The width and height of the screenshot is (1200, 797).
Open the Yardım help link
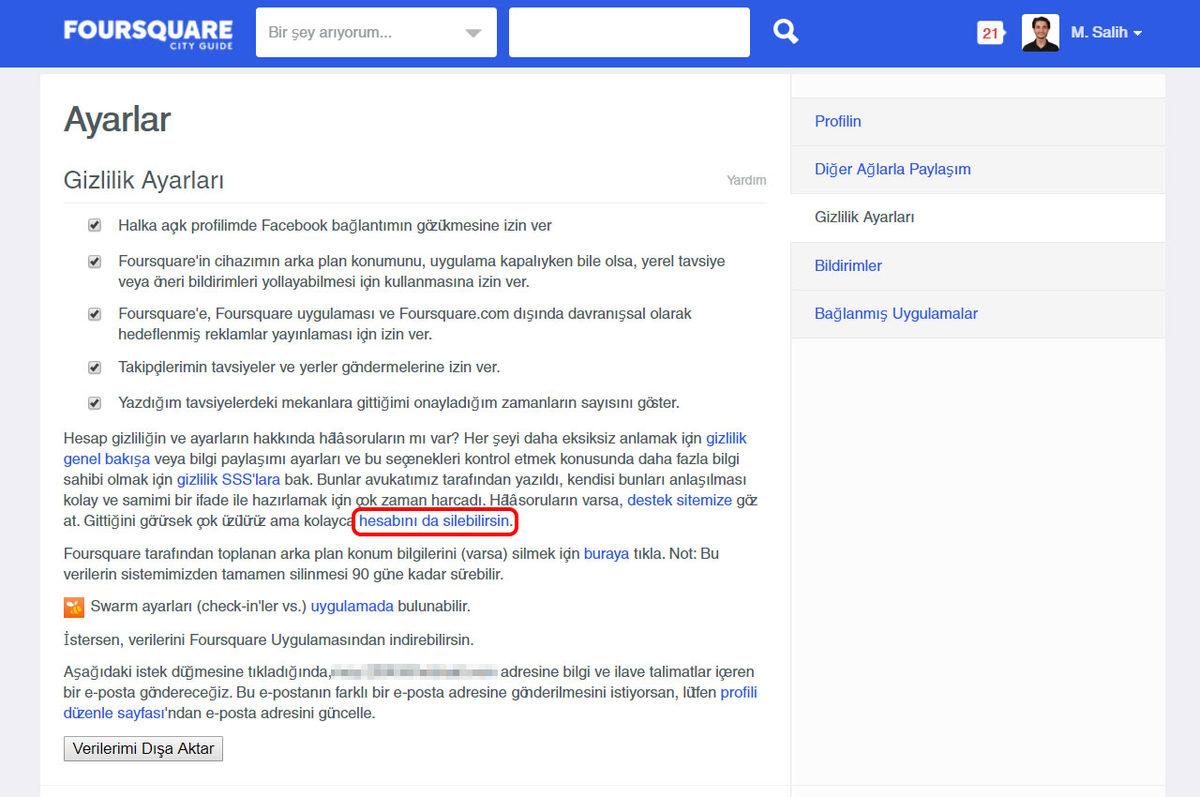(x=746, y=181)
